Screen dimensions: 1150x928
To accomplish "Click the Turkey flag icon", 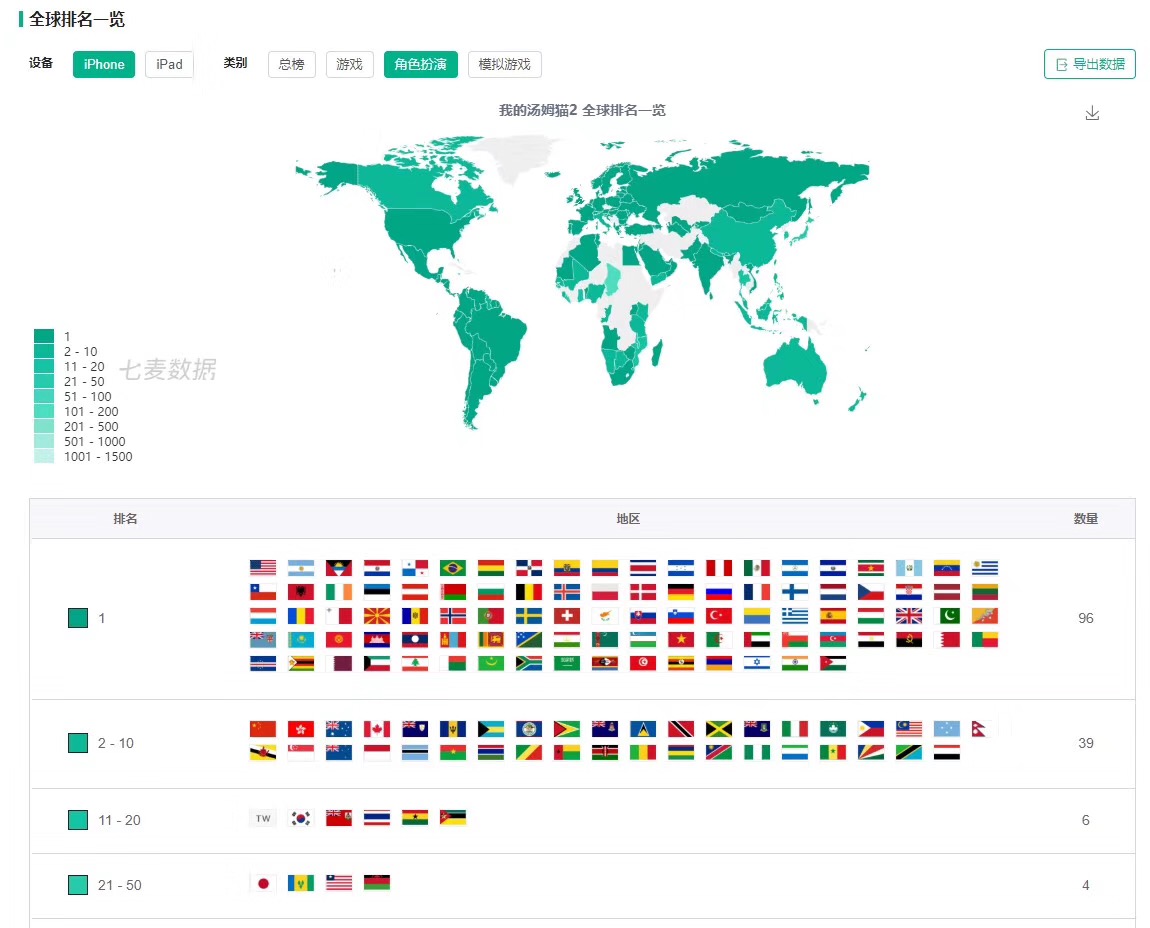I will click(718, 616).
